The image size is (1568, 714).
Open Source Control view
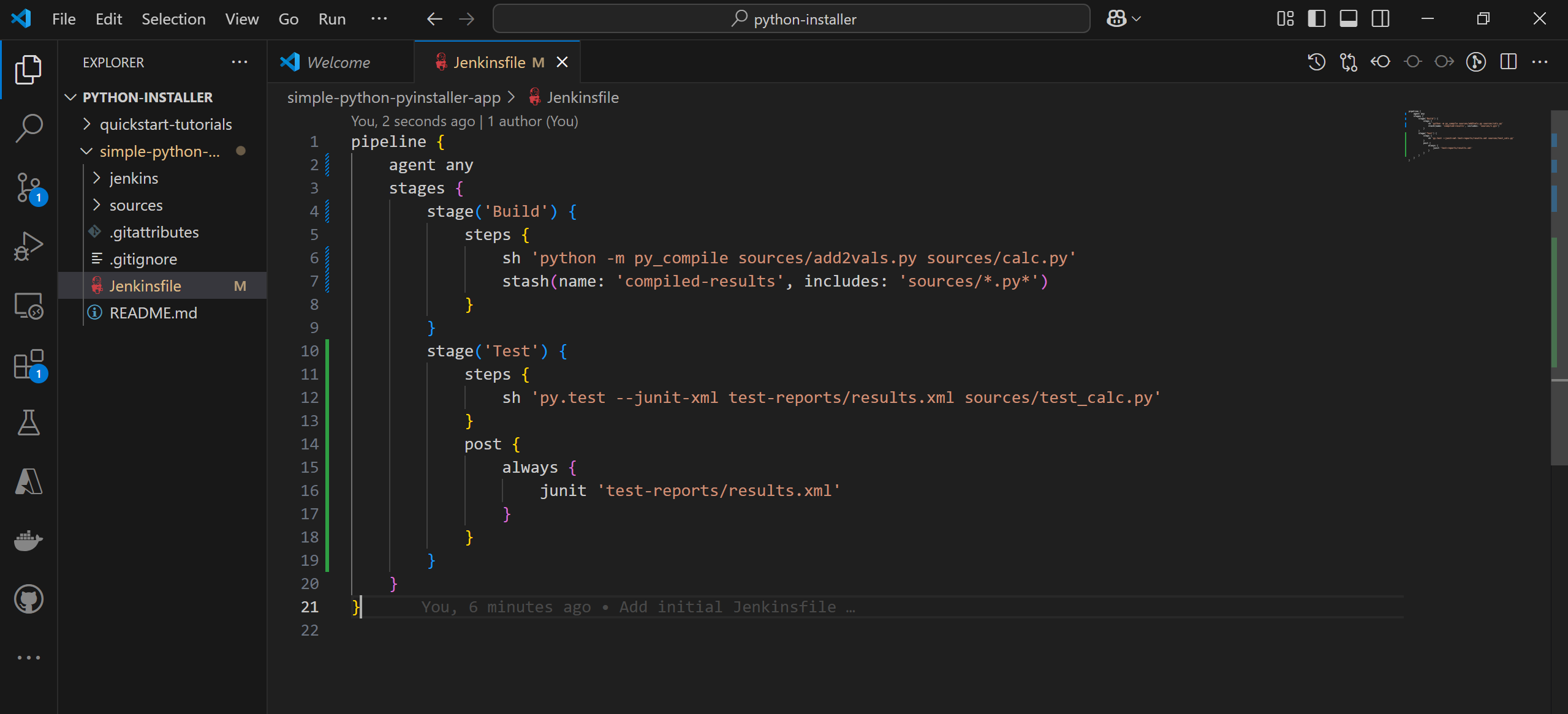click(x=28, y=187)
